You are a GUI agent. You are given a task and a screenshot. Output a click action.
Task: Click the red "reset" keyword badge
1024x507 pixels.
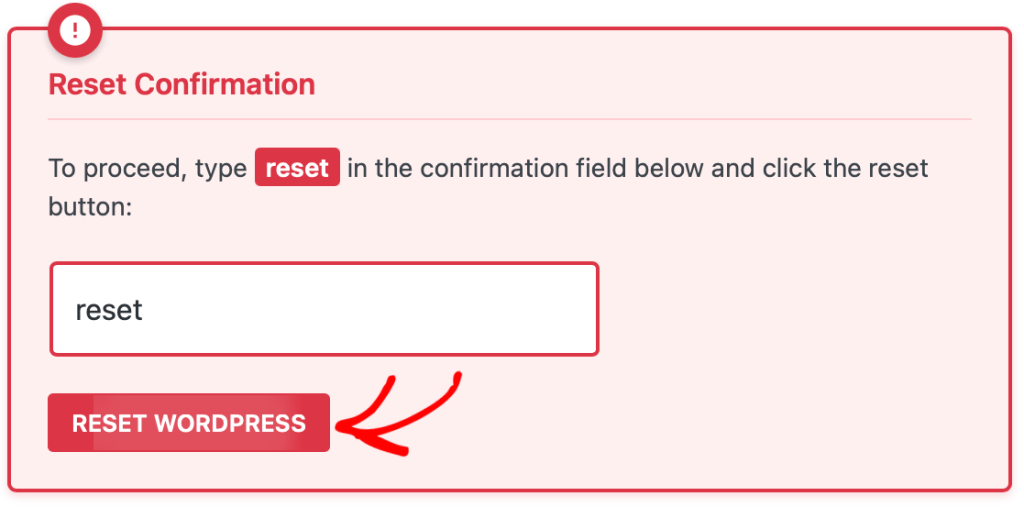(x=297, y=167)
